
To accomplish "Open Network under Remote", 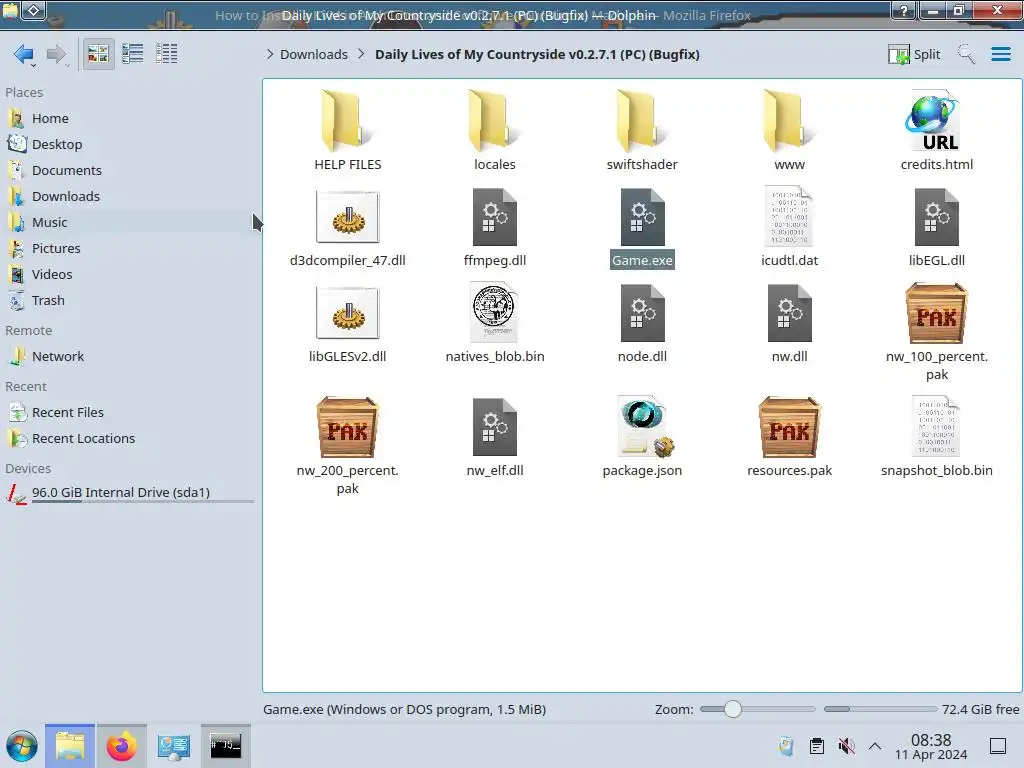I will click(x=129, y=357).
